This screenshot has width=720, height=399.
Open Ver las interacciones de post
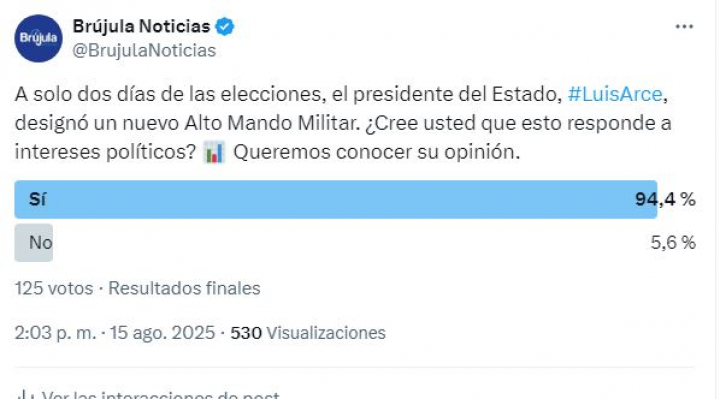pos(160,395)
